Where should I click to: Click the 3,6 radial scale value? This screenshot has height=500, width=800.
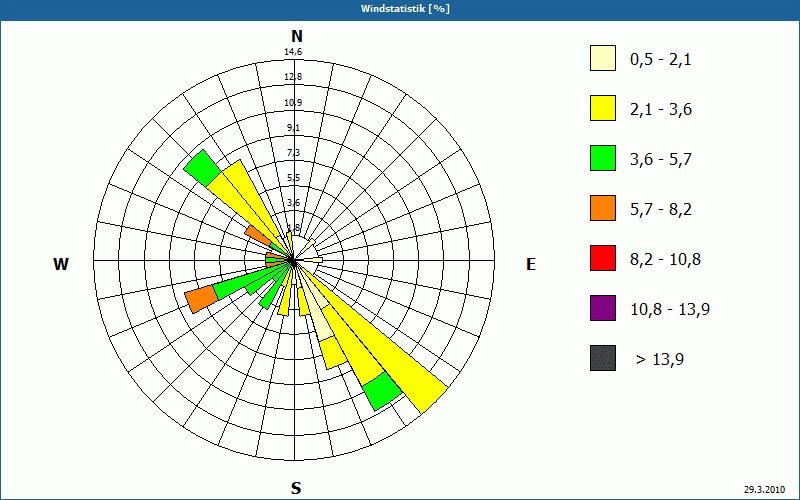point(293,203)
